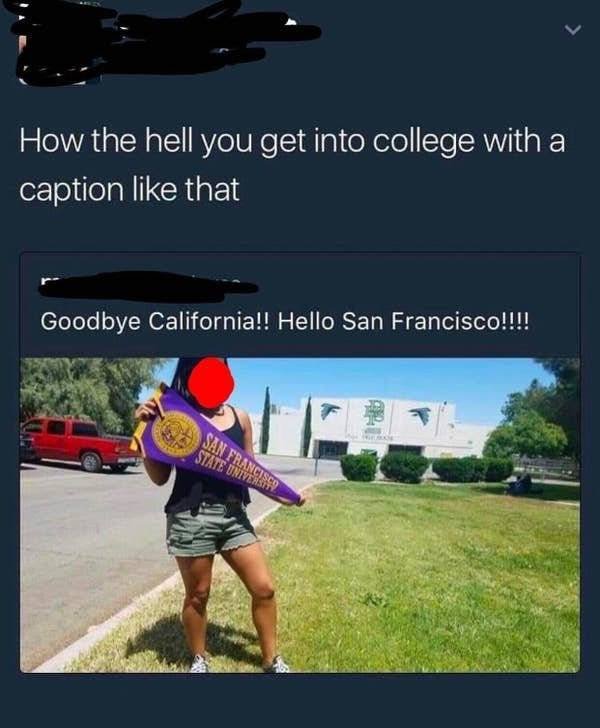The width and height of the screenshot is (600, 728).
Task: Click the red circle covering the face
Action: point(212,382)
